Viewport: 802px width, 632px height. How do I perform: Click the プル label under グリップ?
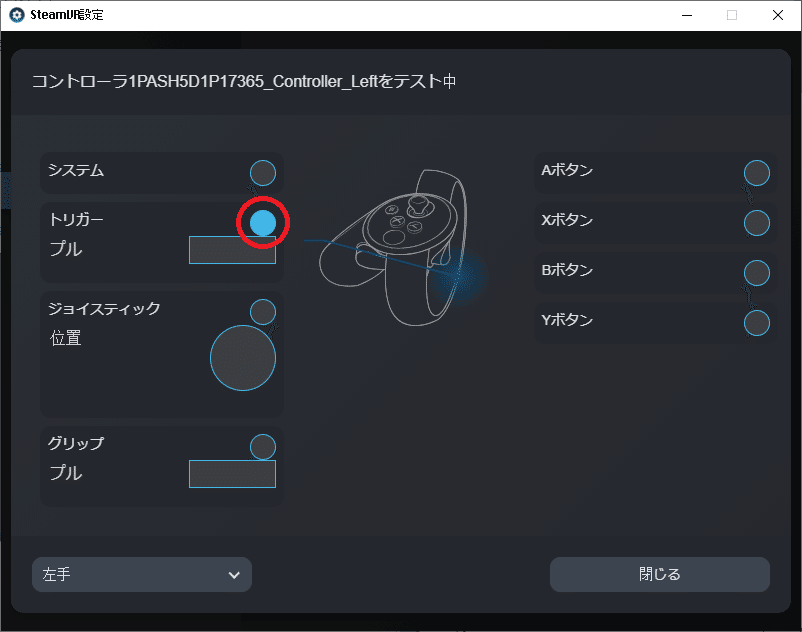[65, 473]
